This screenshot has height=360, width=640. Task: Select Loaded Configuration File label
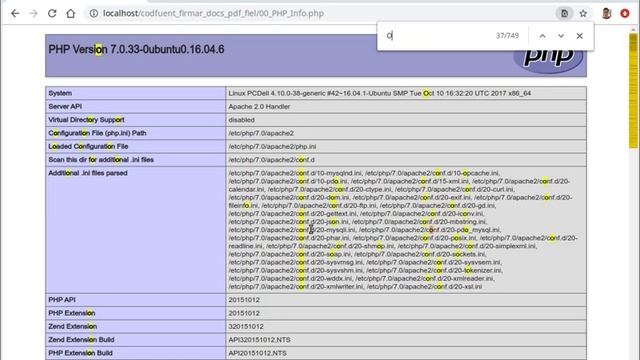coord(88,147)
